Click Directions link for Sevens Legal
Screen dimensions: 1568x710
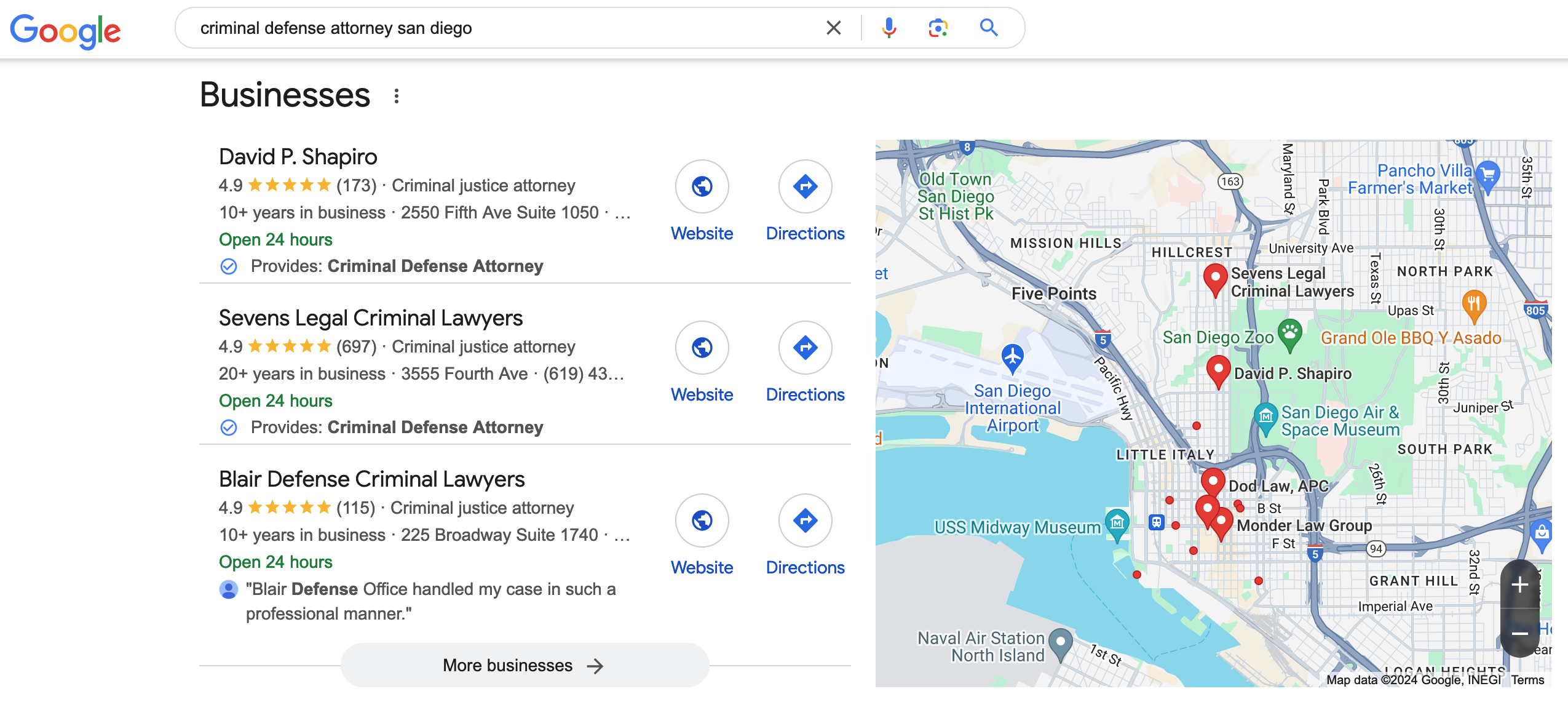click(805, 395)
